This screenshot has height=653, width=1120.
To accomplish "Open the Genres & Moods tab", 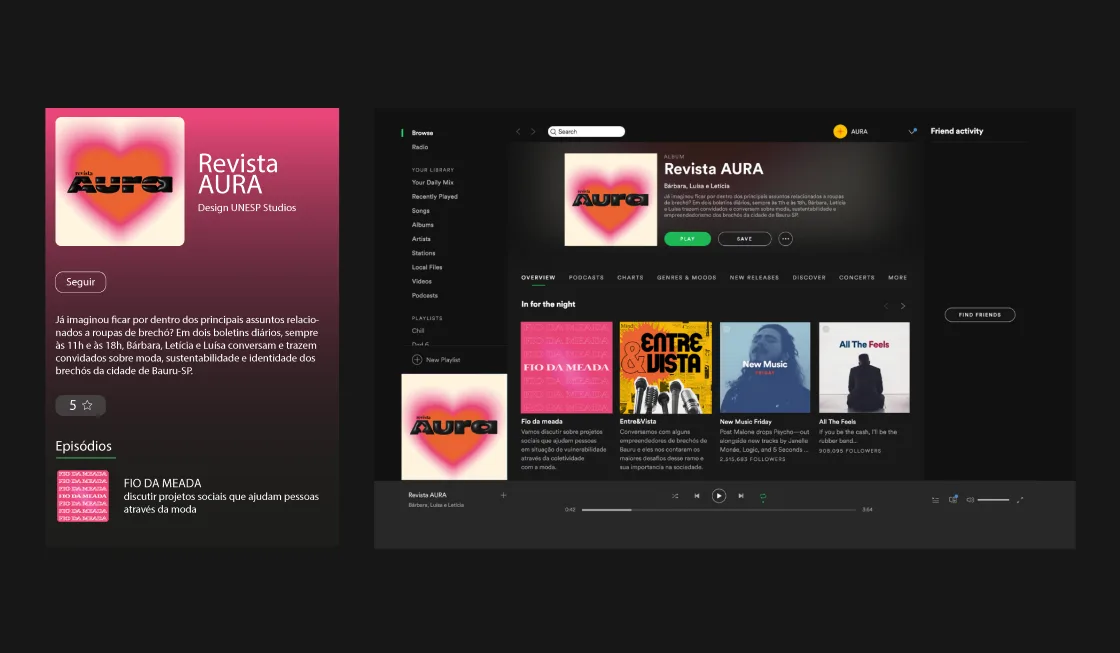I will point(686,277).
